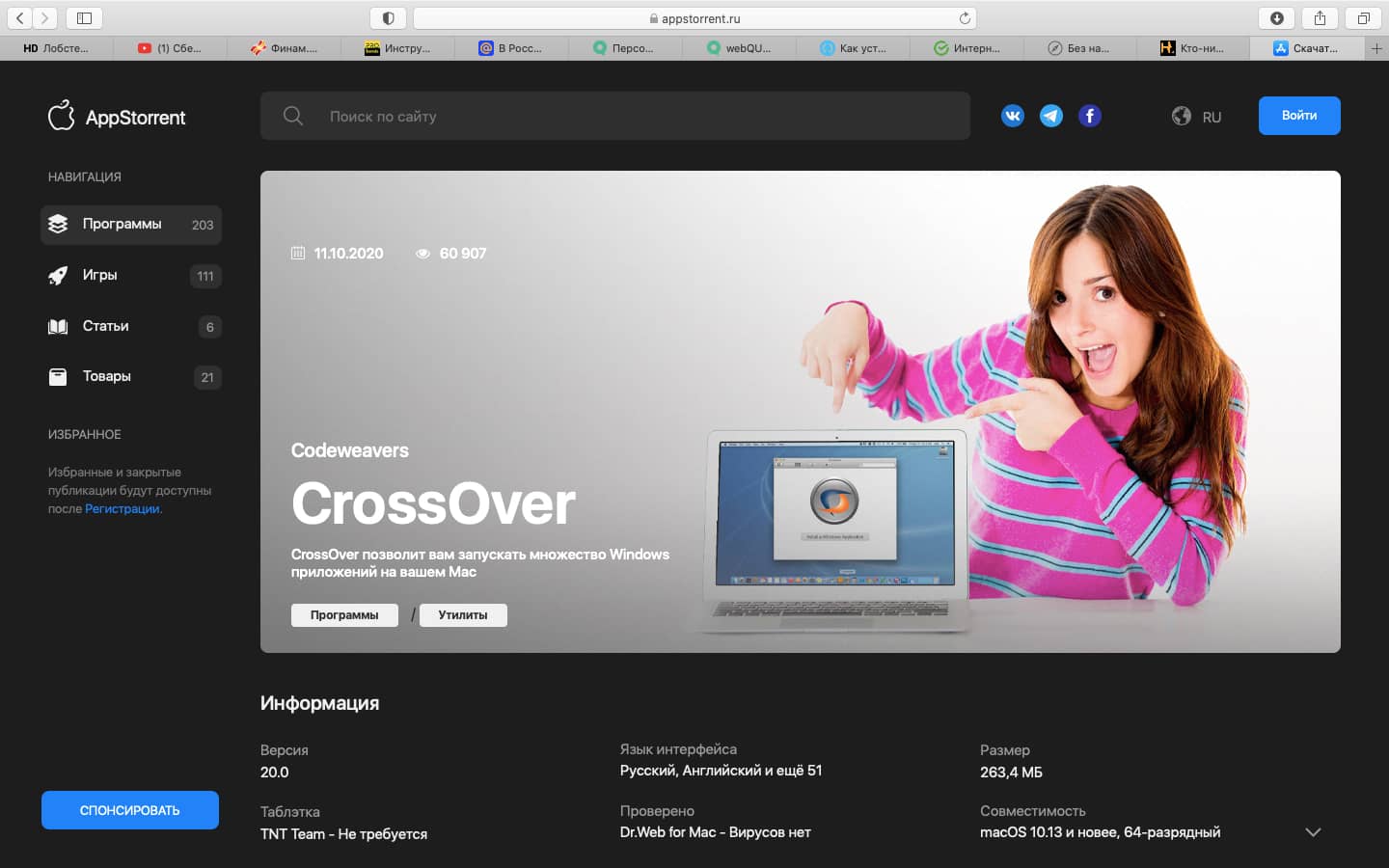
Task: Open the Программы category tag button
Action: (344, 615)
